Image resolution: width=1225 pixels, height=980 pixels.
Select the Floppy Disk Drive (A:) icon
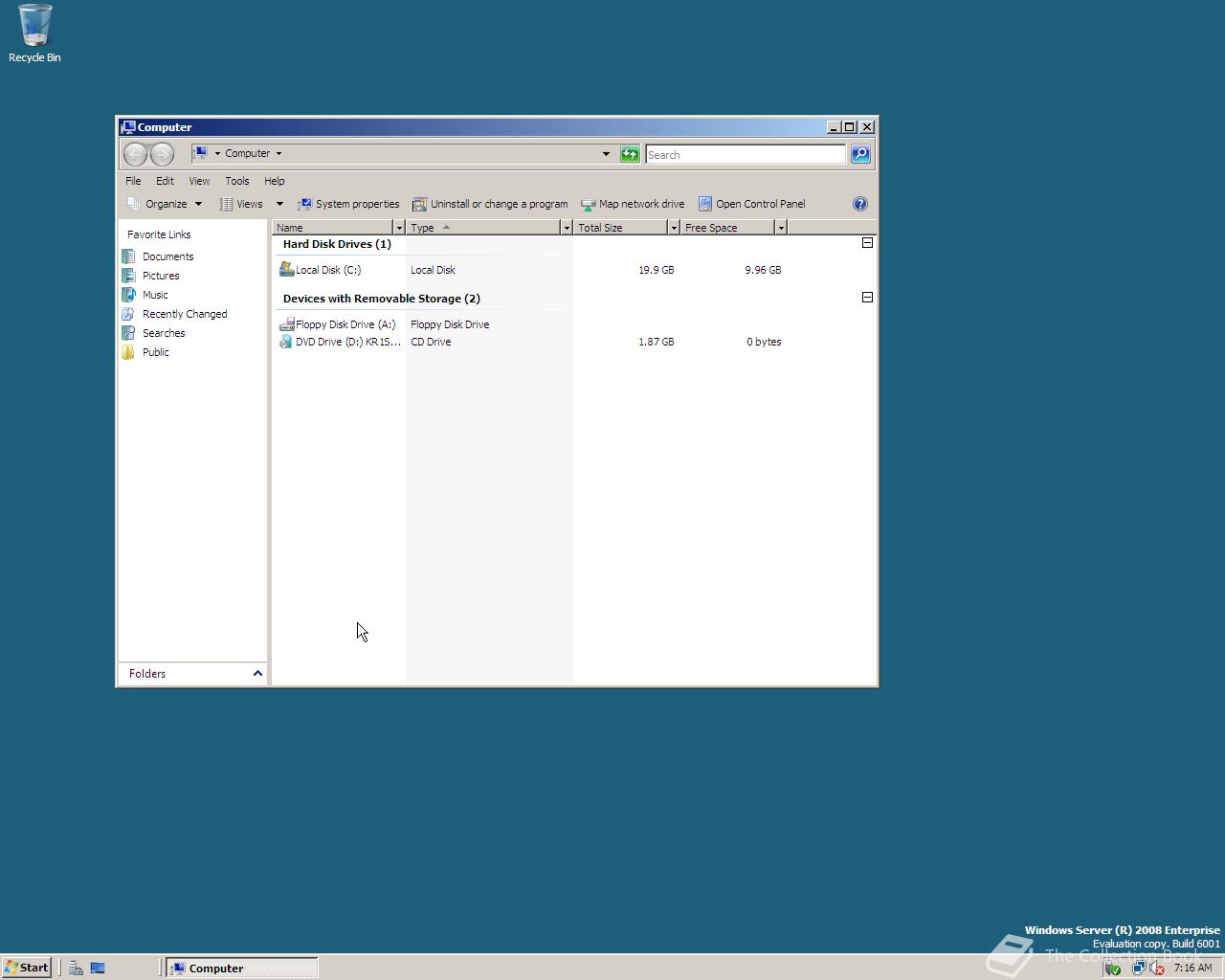286,324
